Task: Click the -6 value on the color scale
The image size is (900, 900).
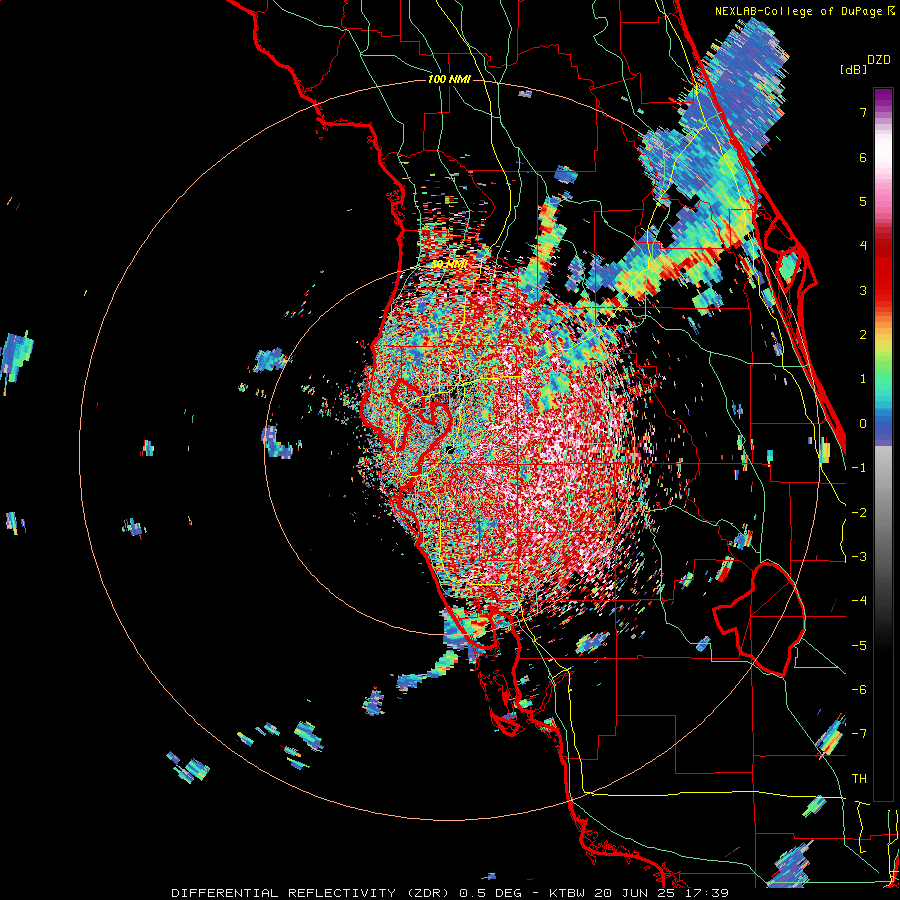Action: (859, 690)
